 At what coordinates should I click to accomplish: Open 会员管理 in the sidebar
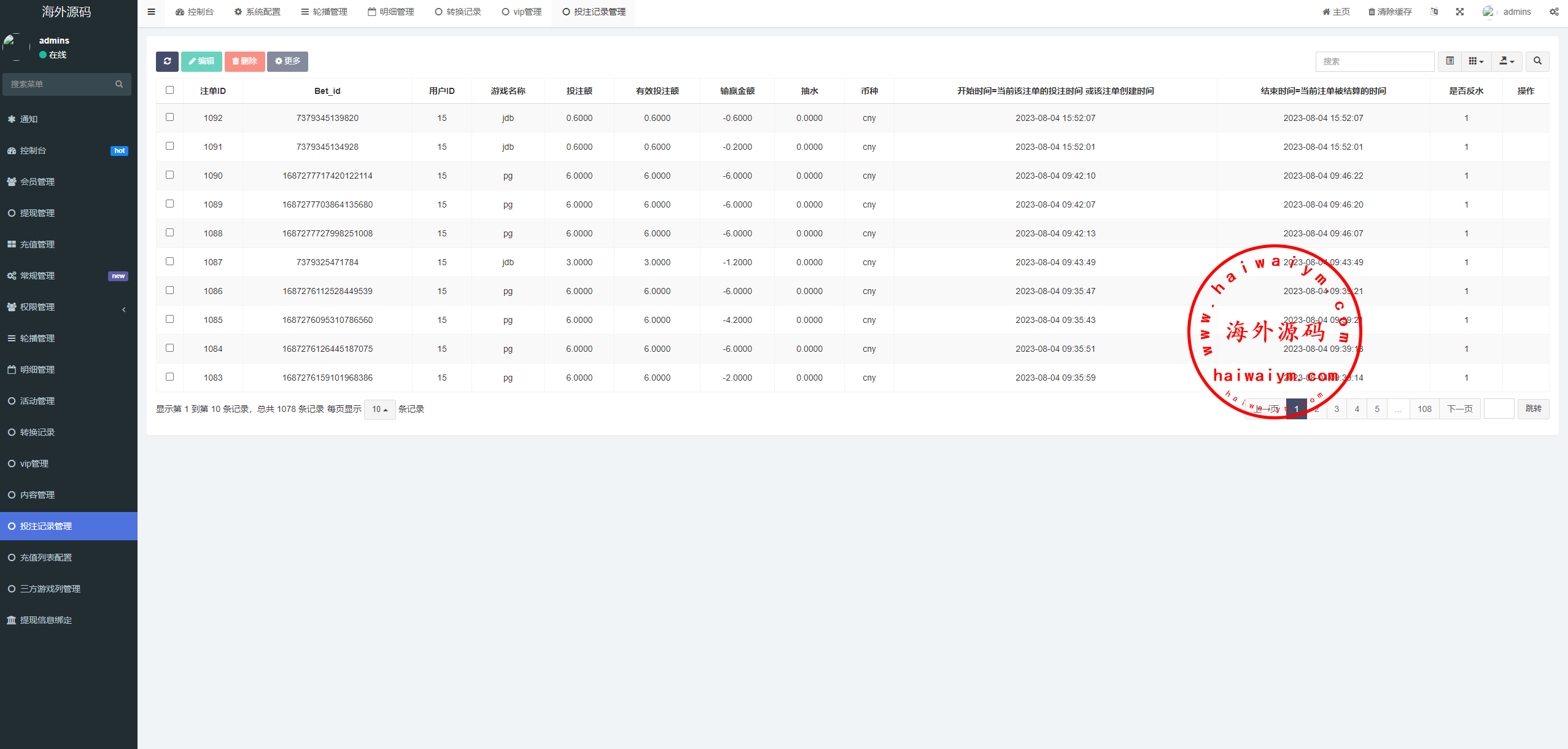pyautogui.click(x=69, y=182)
